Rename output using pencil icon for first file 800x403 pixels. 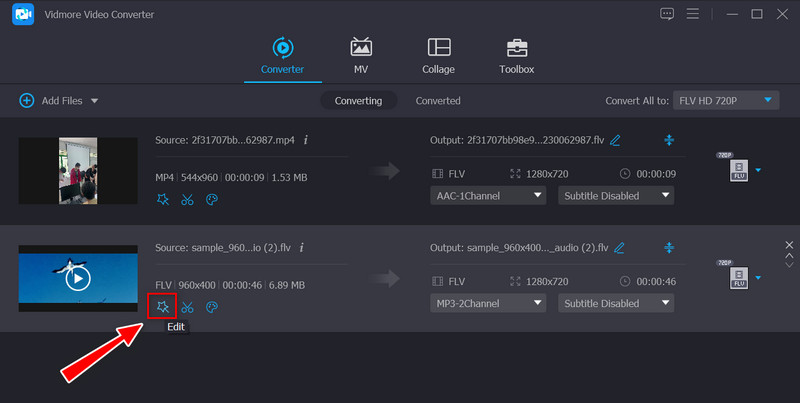click(x=616, y=140)
